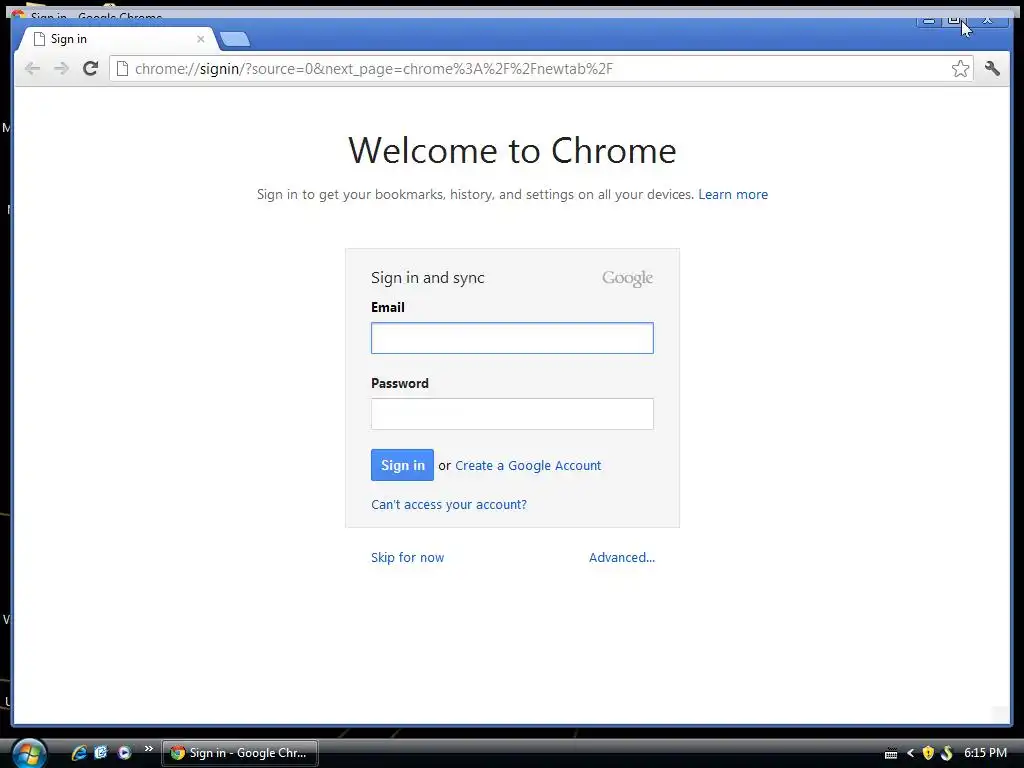This screenshot has width=1024, height=768.
Task: Click the browser forward arrow
Action: point(61,69)
